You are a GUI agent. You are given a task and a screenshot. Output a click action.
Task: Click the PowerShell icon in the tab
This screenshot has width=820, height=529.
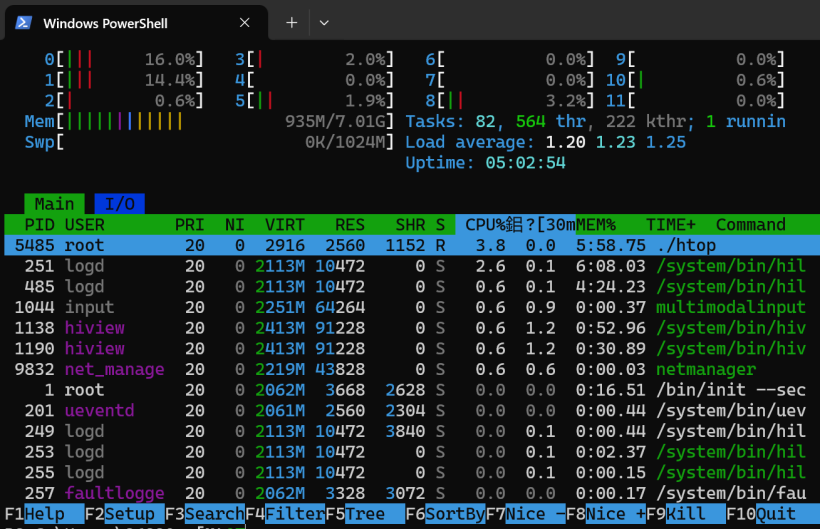click(23, 23)
